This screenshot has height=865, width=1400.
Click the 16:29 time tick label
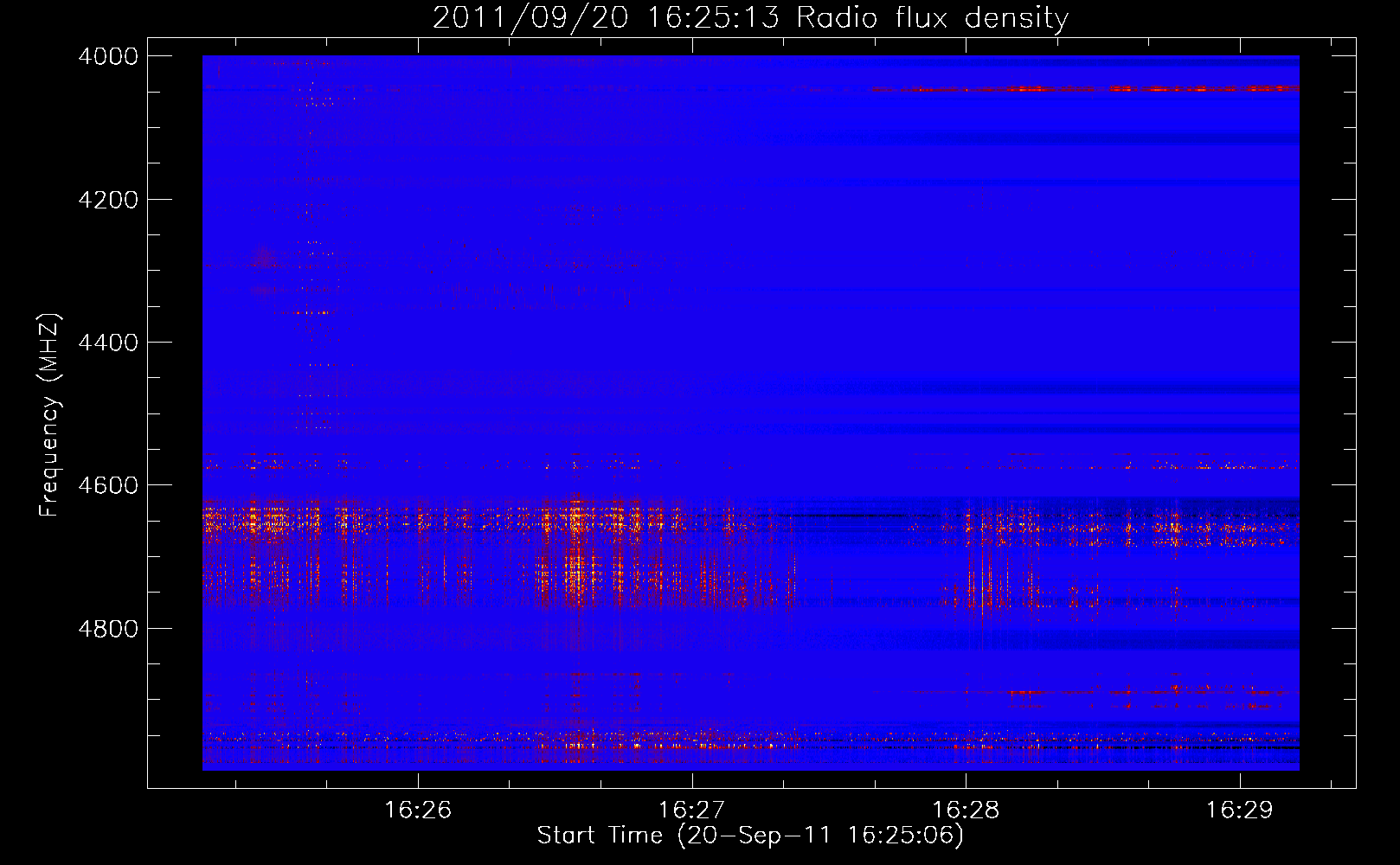pos(1240,811)
